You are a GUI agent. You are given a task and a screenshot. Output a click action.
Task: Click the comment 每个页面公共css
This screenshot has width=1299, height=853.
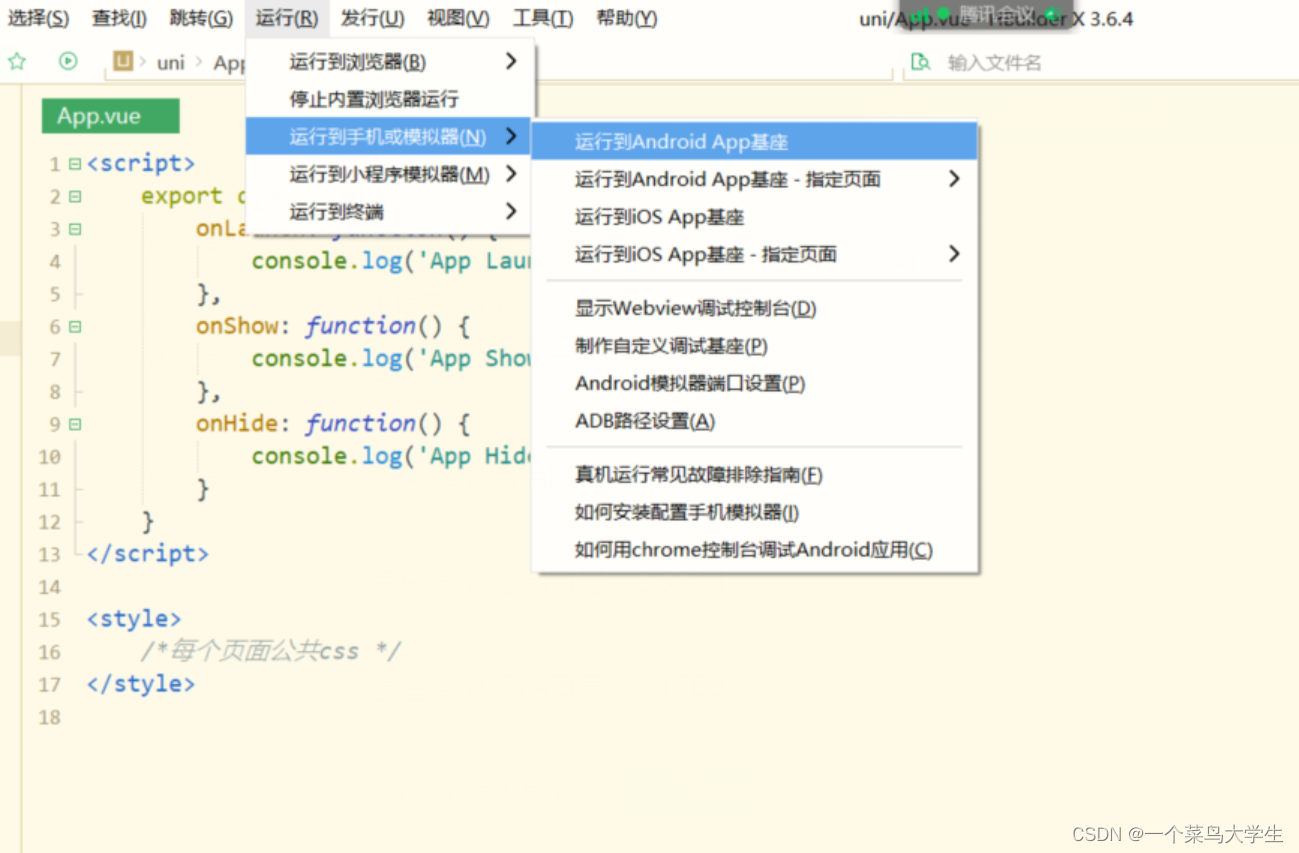tap(271, 651)
